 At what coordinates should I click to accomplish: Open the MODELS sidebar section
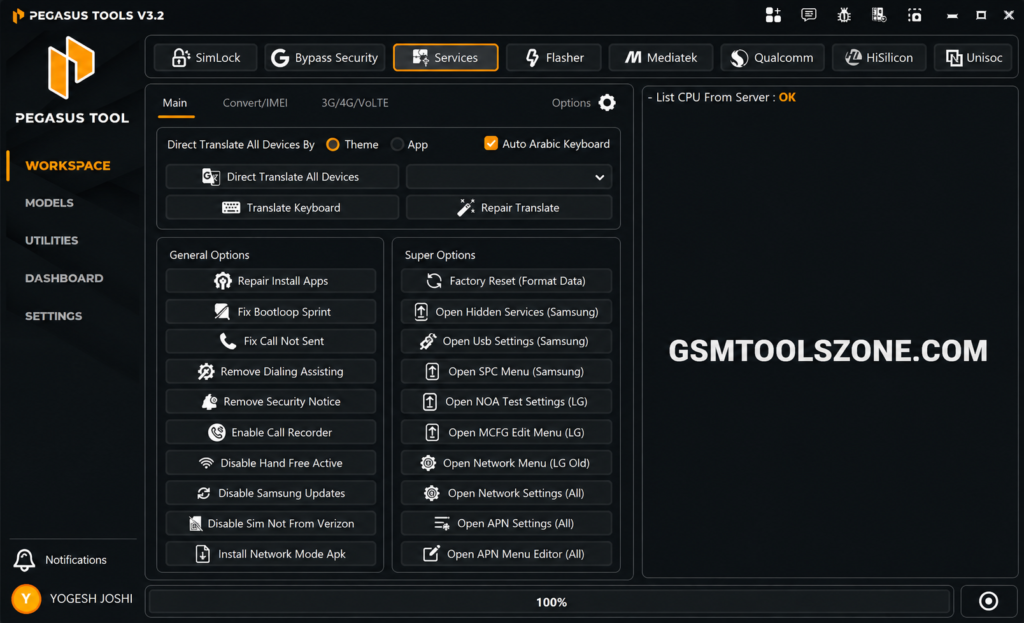49,203
